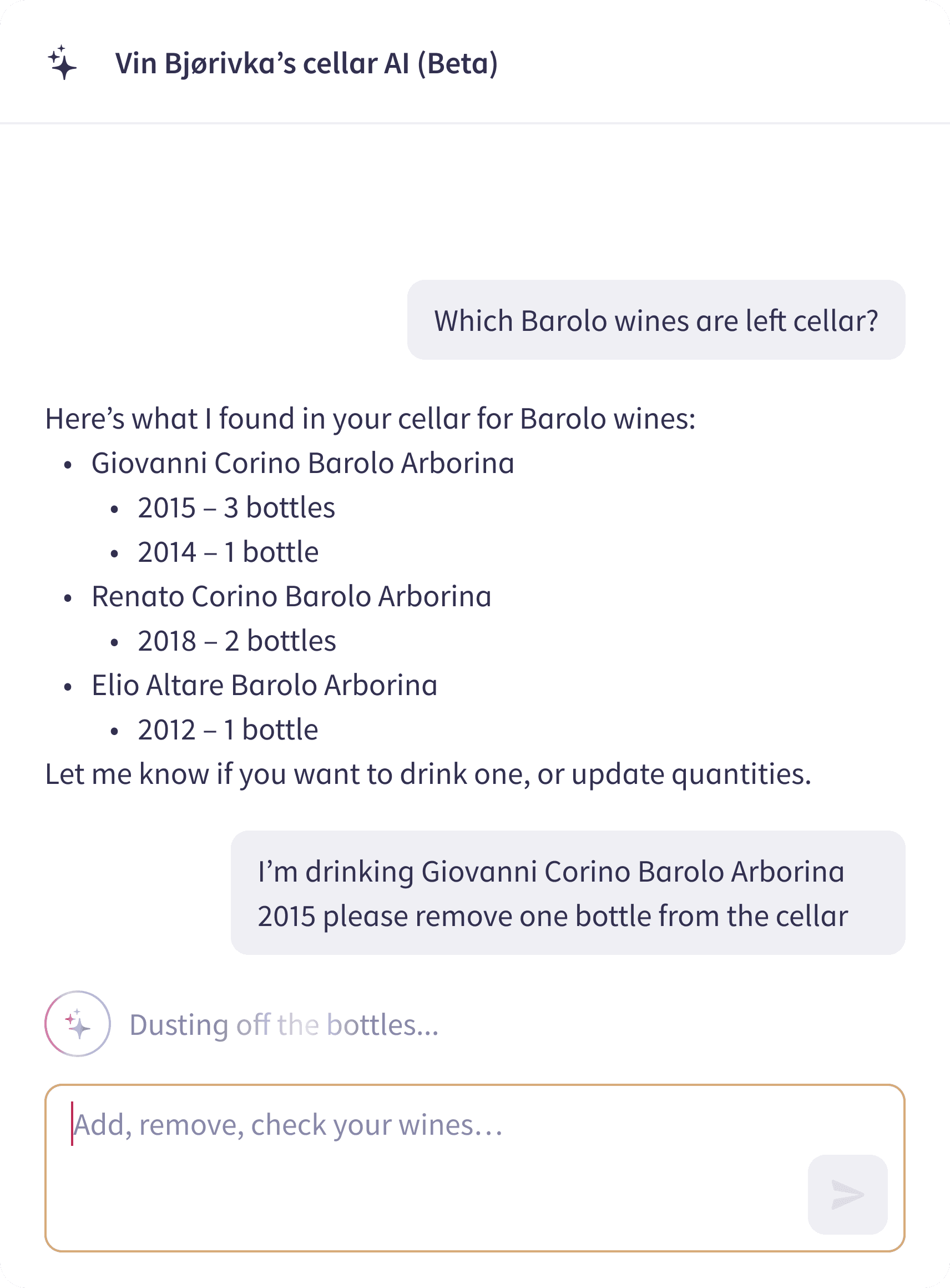Click the empty chat area above first message
950x1288 pixels.
pos(475,202)
